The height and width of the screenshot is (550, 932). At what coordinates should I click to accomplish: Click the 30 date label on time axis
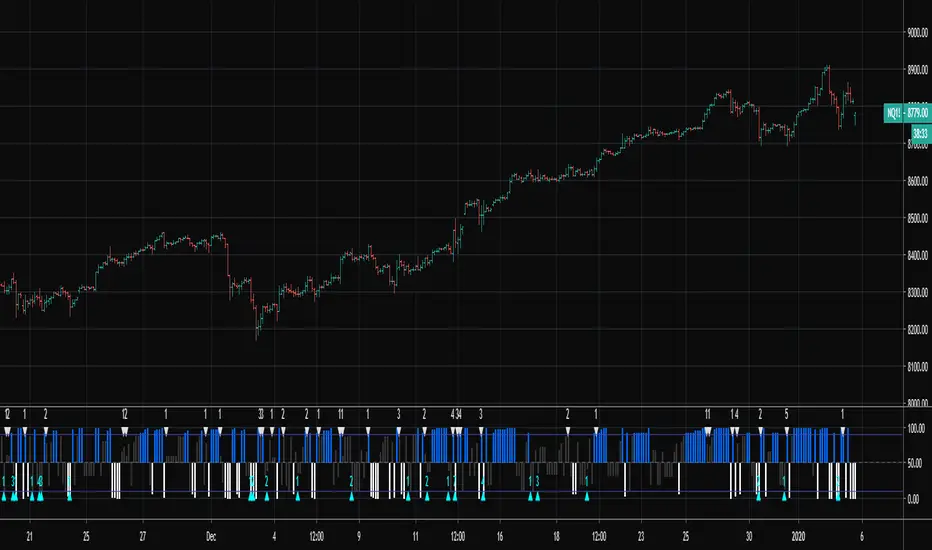(x=749, y=536)
